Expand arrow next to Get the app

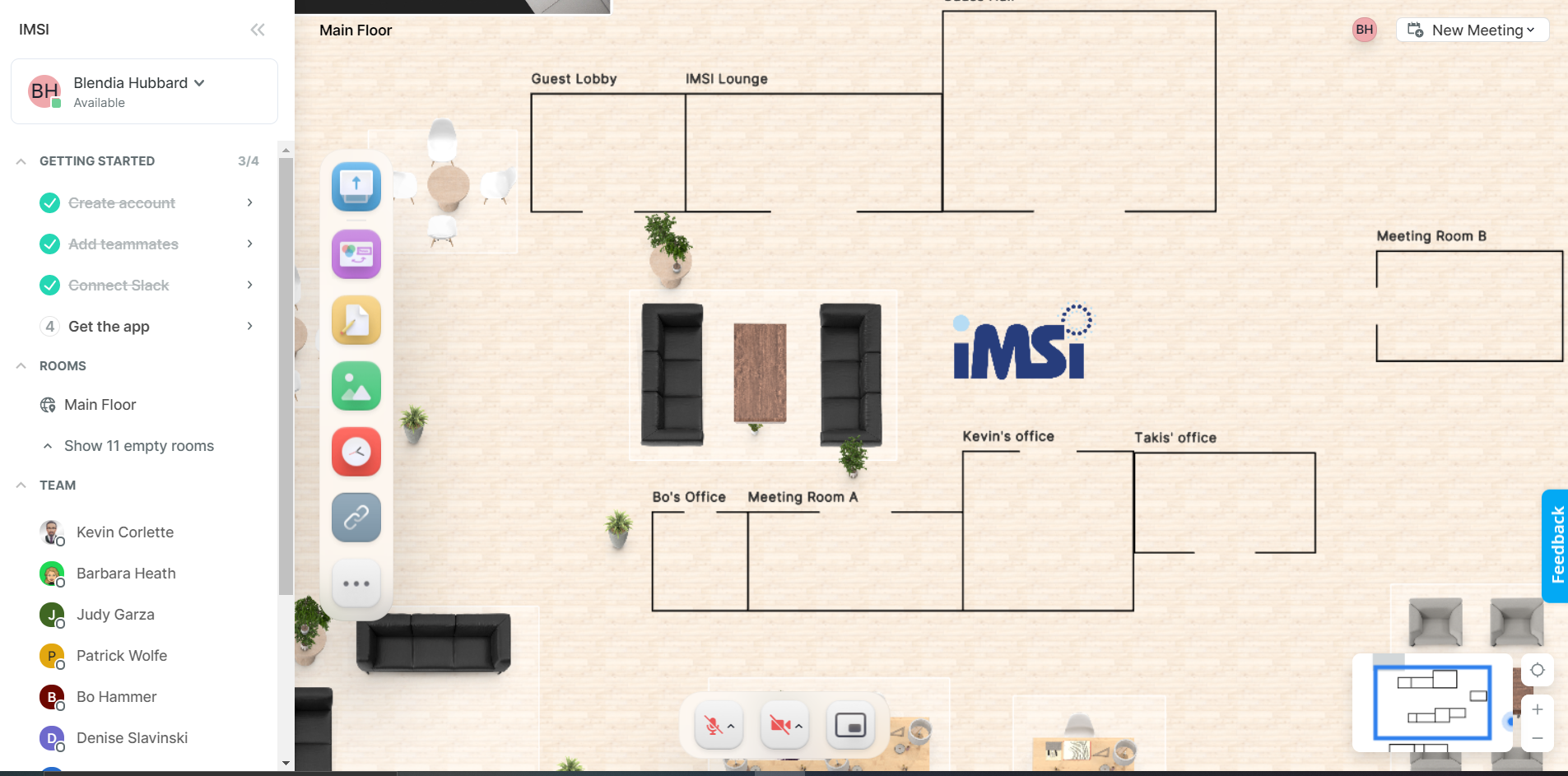pyautogui.click(x=249, y=326)
